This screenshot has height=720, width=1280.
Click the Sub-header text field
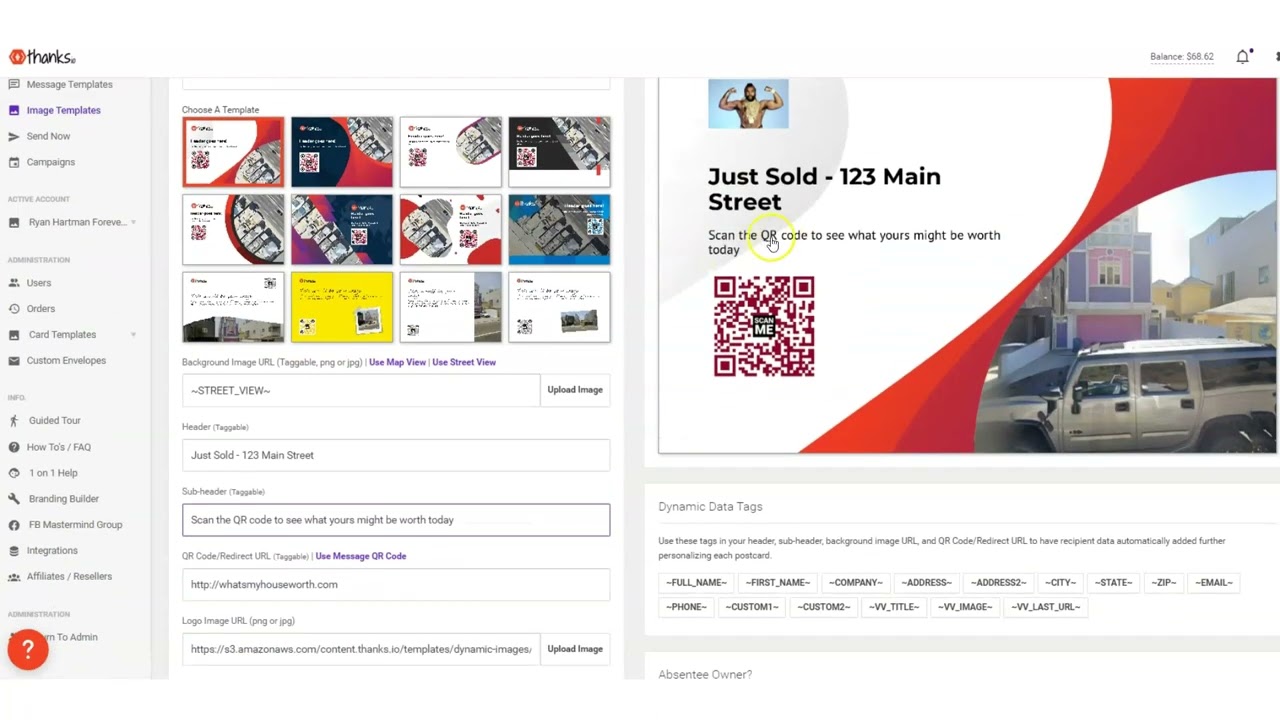pos(396,520)
